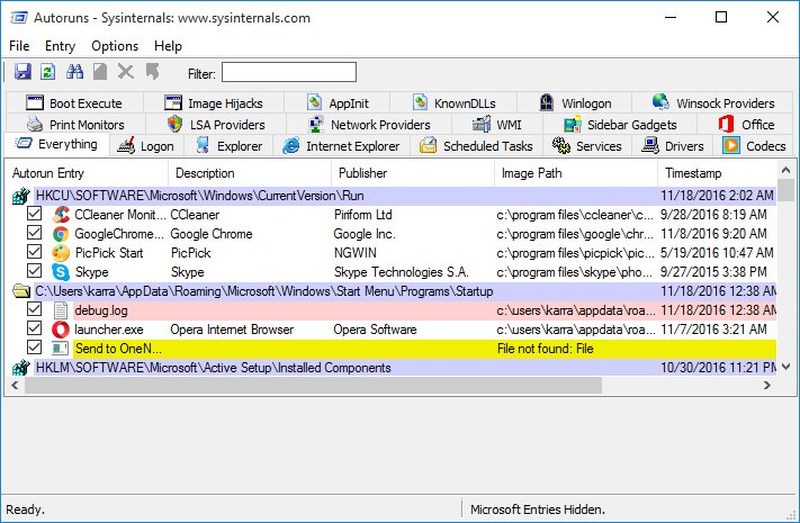Sort by the Timestamp column header
800x523 pixels.
point(718,173)
